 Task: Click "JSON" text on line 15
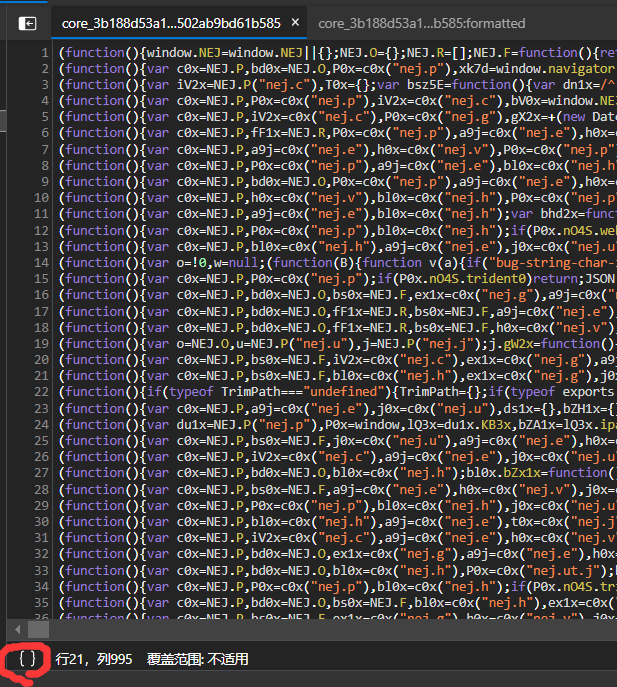[x=600, y=279]
